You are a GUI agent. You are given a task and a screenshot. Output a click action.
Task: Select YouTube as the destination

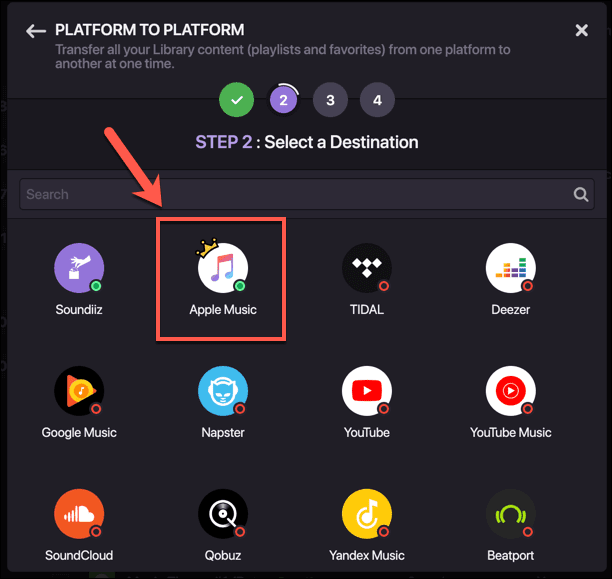[x=366, y=391]
